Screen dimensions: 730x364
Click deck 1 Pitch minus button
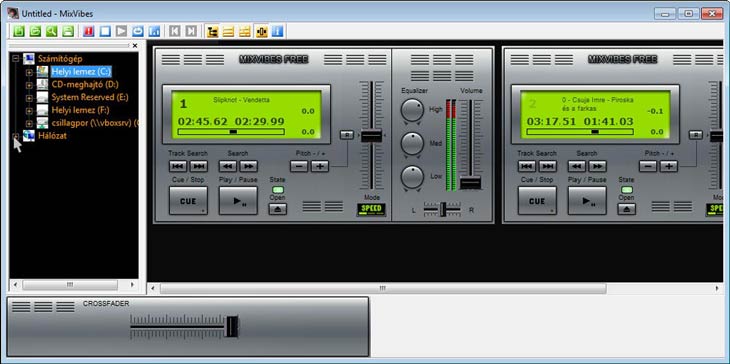(299, 166)
